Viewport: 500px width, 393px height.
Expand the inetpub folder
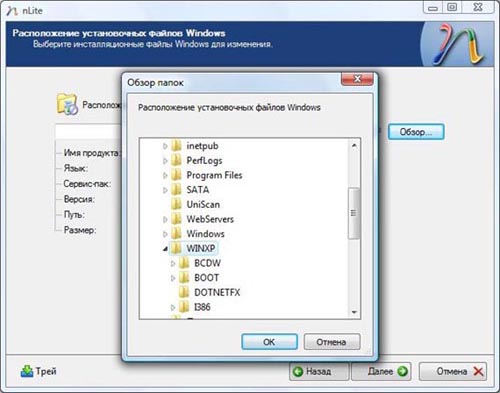click(165, 146)
